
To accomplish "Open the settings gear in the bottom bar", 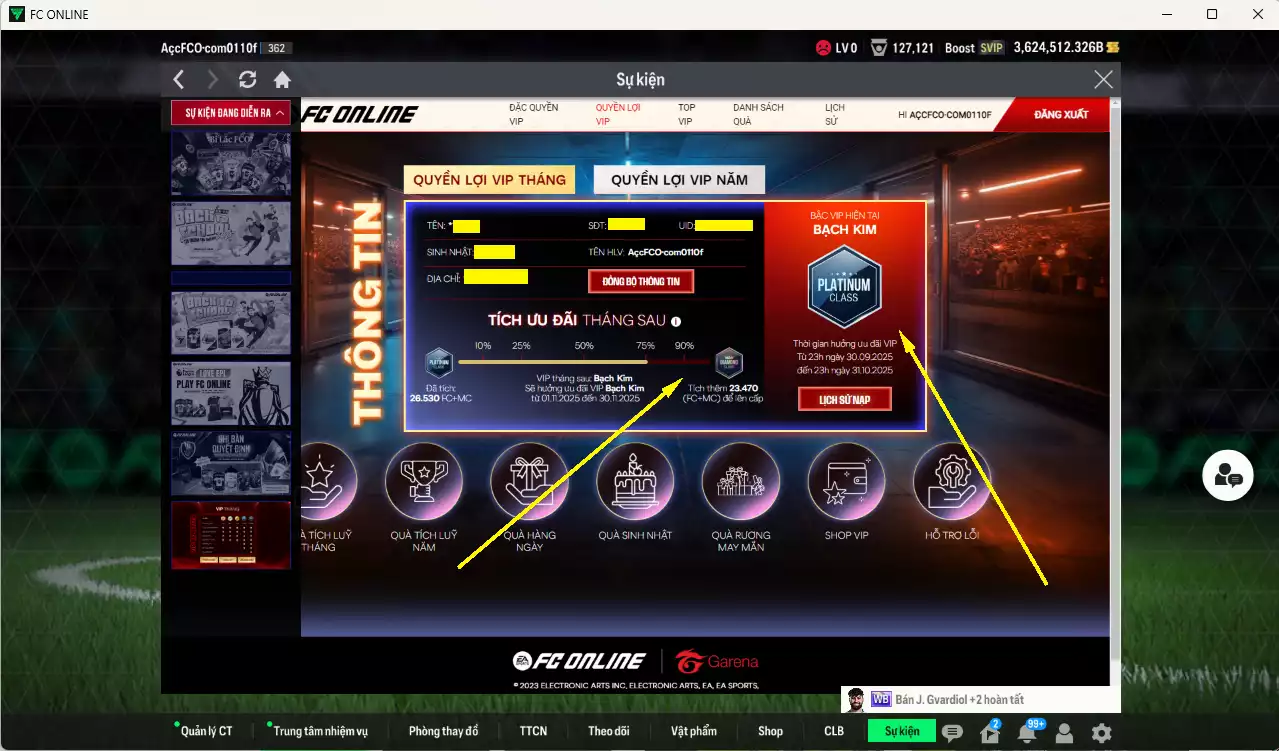I will pos(1101,732).
